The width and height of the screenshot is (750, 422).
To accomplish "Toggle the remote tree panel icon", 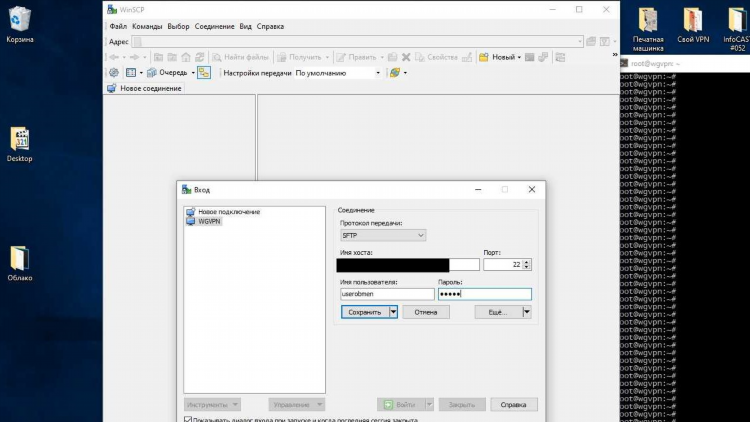I will pyautogui.click(x=204, y=73).
